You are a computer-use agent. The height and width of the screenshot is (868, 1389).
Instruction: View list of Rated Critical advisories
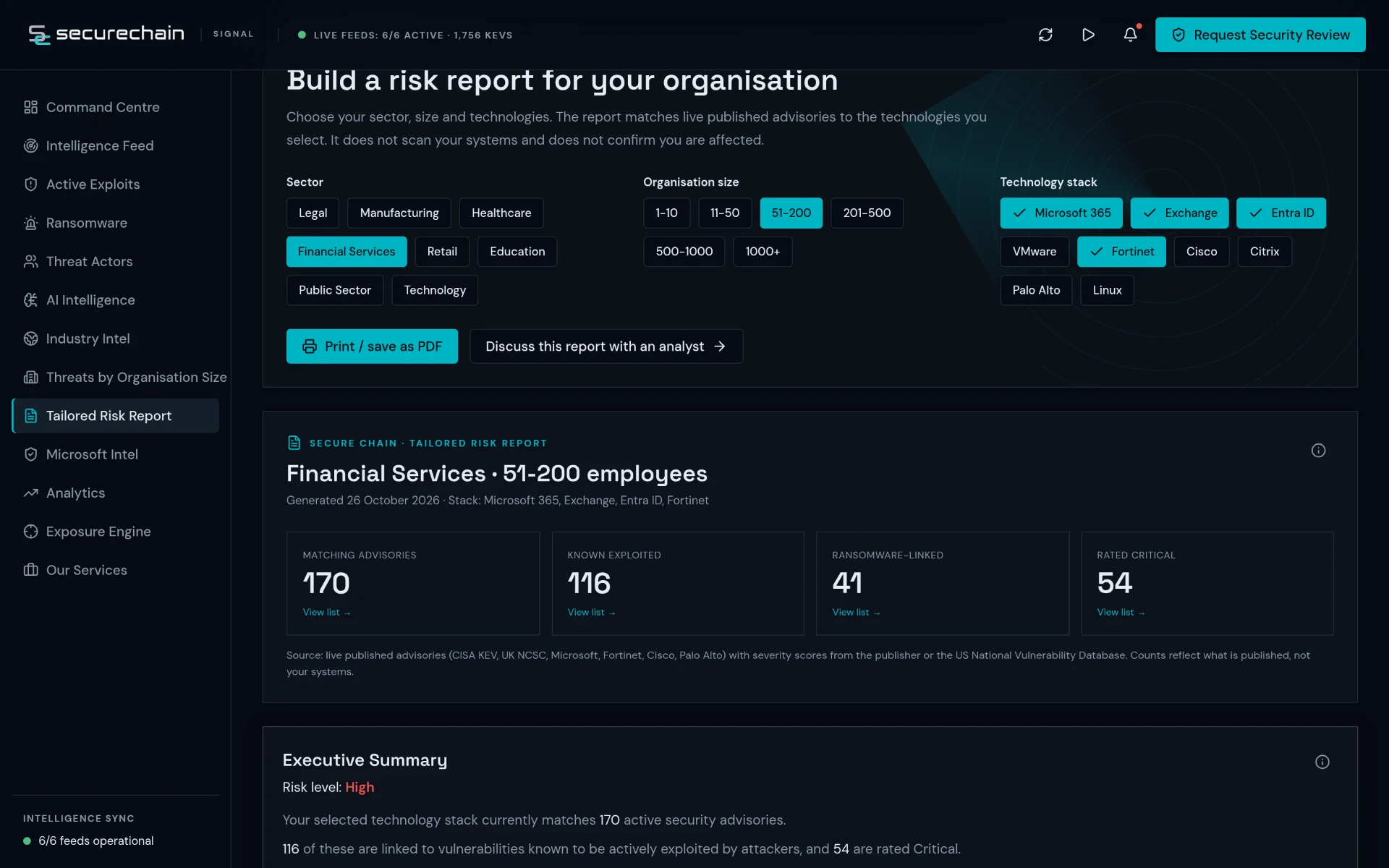pos(1121,612)
